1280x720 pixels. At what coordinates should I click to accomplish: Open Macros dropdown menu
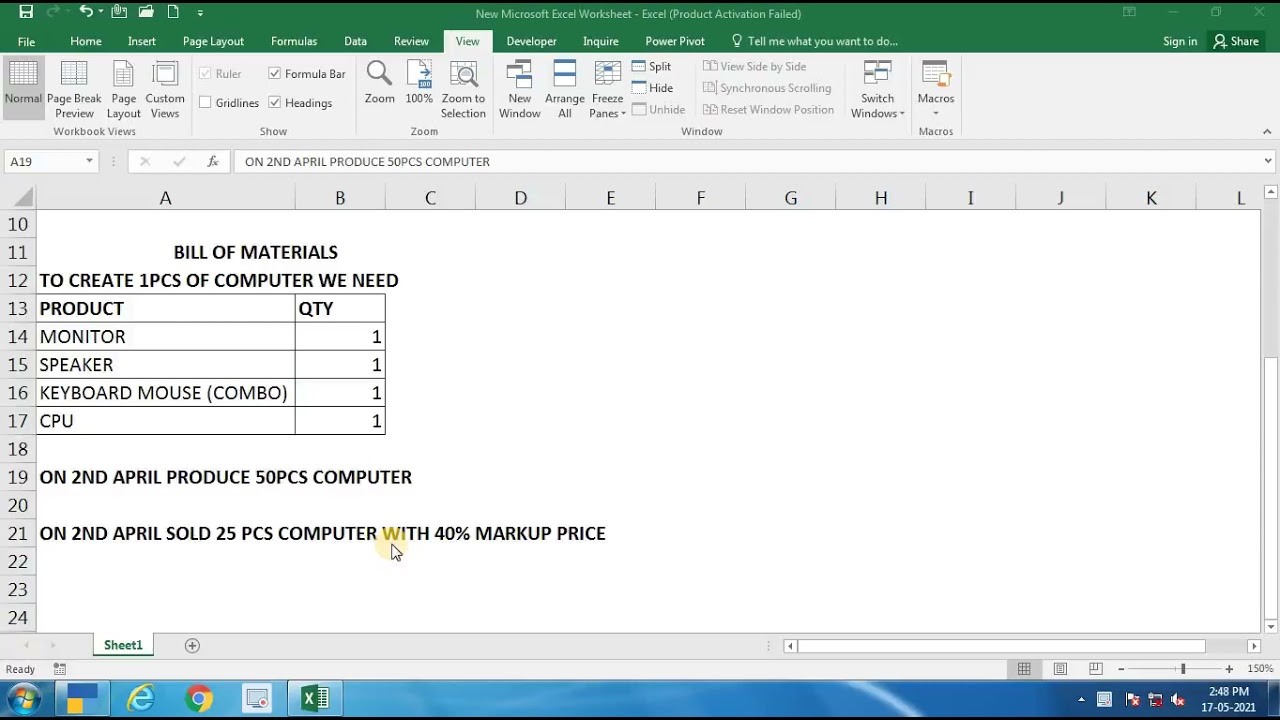click(936, 90)
